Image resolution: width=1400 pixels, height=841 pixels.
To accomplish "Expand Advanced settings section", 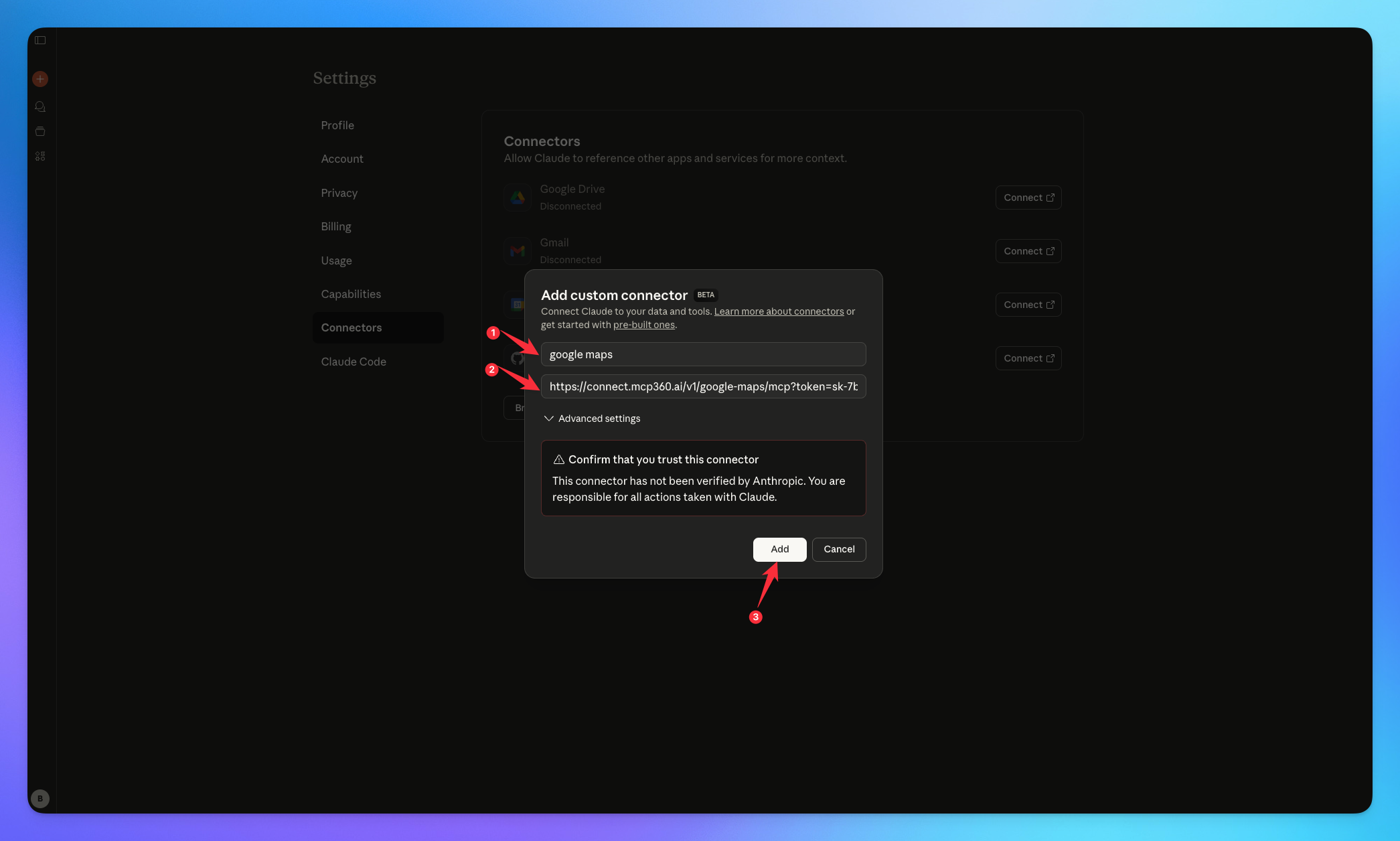I will pos(599,418).
